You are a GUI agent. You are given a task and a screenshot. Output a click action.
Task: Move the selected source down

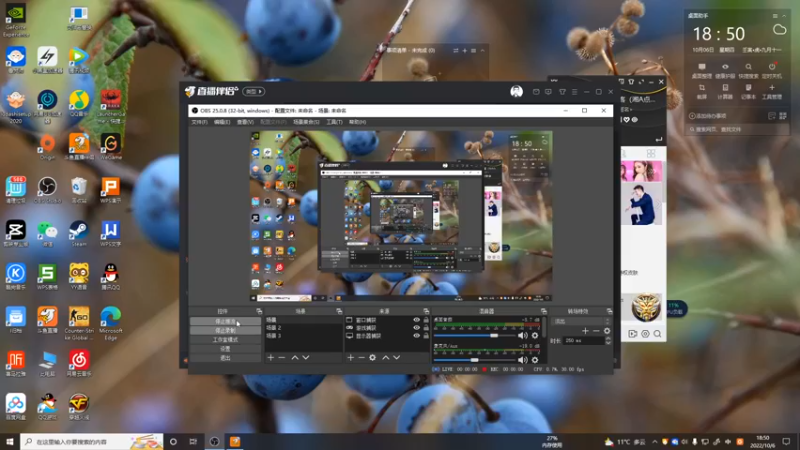point(396,358)
